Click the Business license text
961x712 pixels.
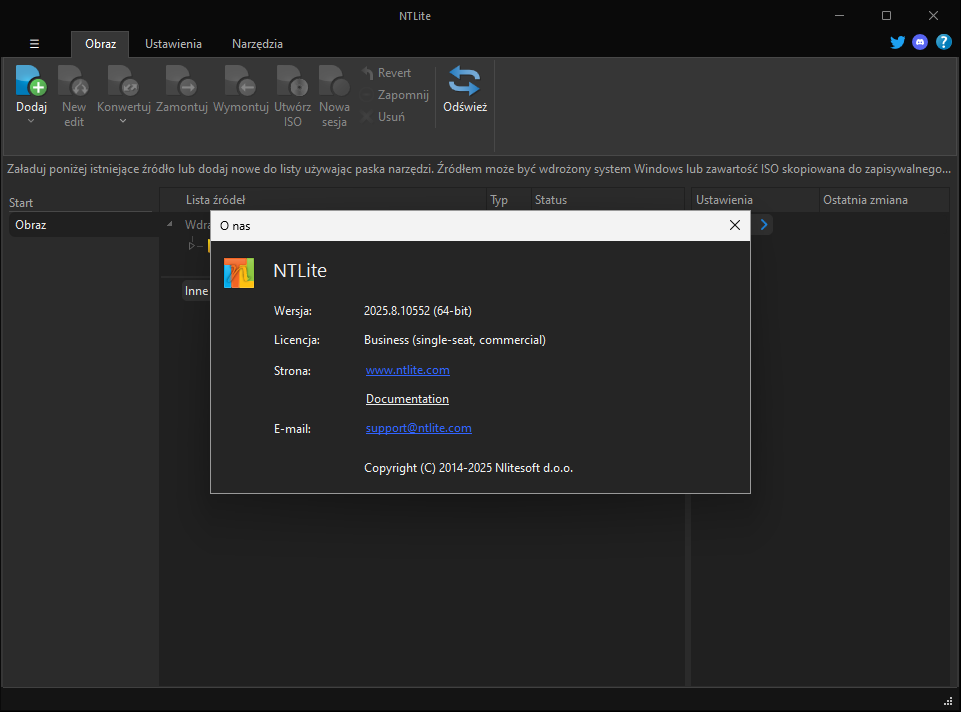pos(455,340)
